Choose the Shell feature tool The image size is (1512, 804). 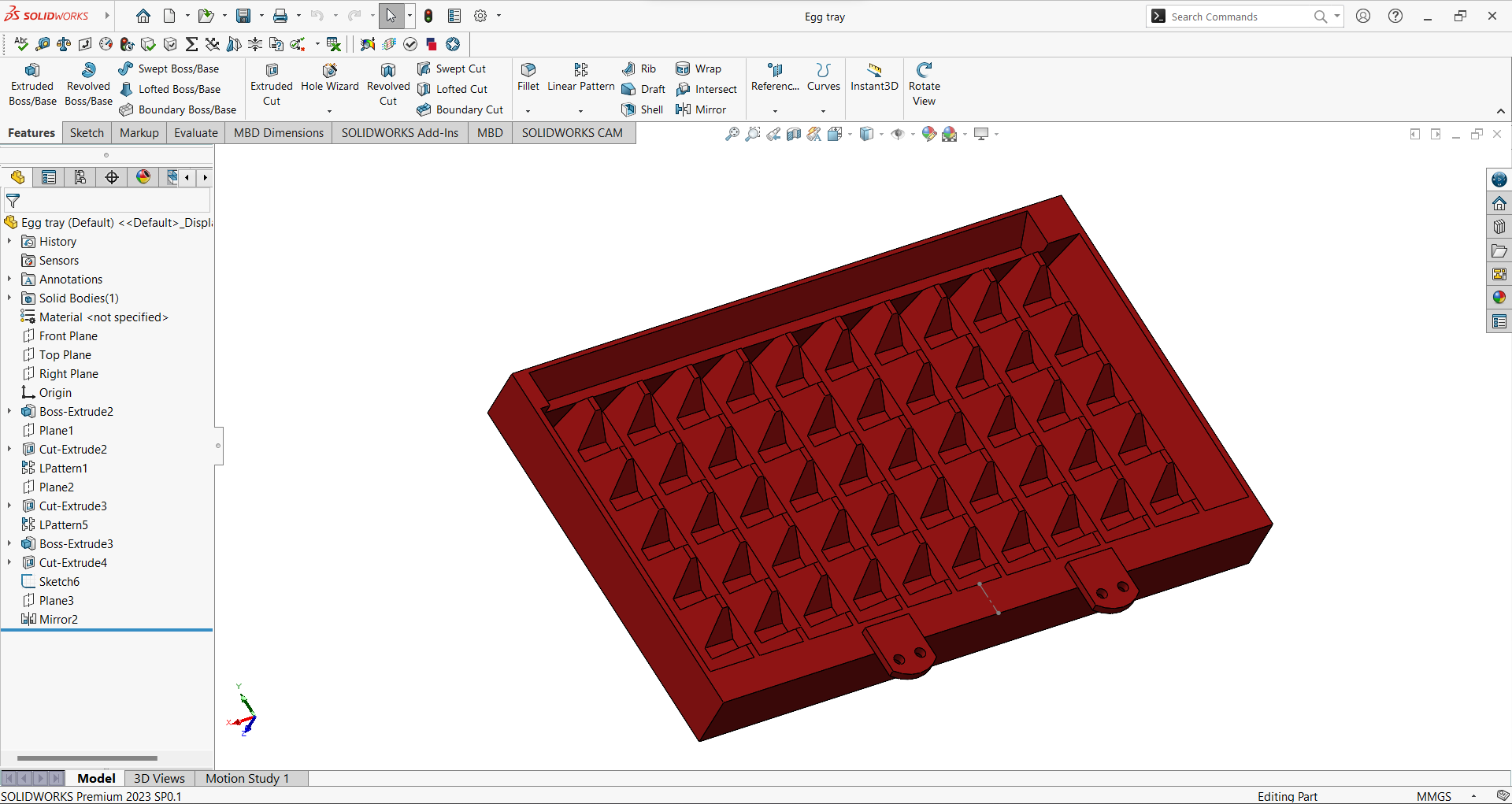click(643, 109)
